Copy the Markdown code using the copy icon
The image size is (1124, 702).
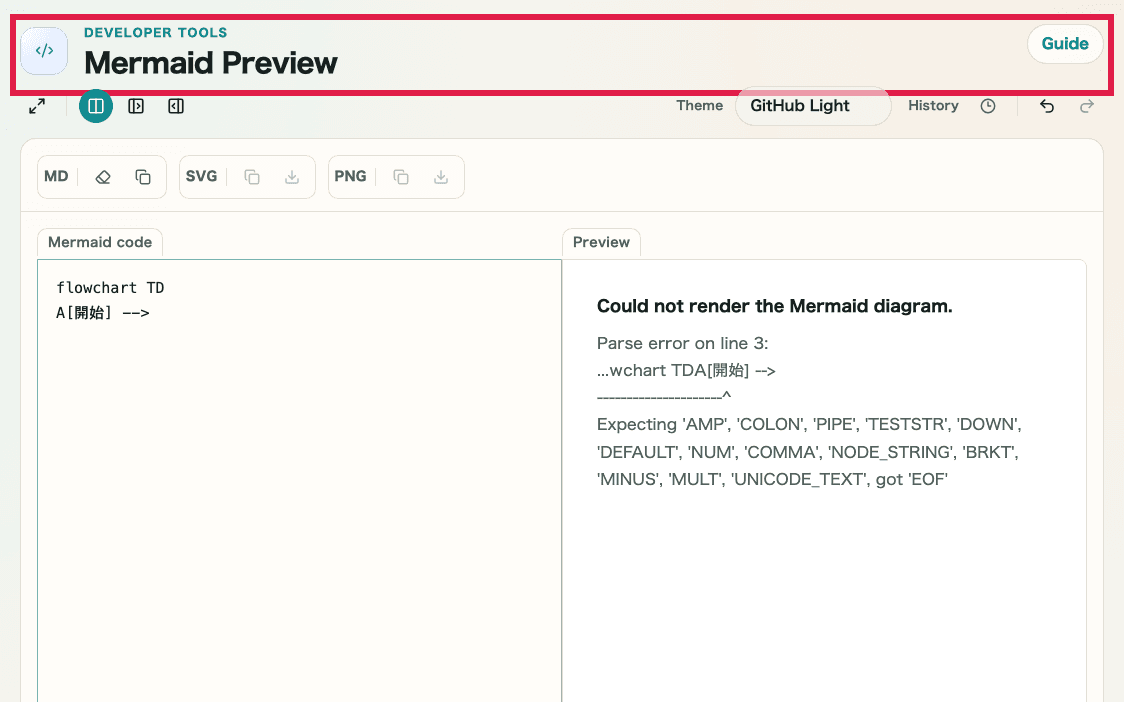point(142,176)
